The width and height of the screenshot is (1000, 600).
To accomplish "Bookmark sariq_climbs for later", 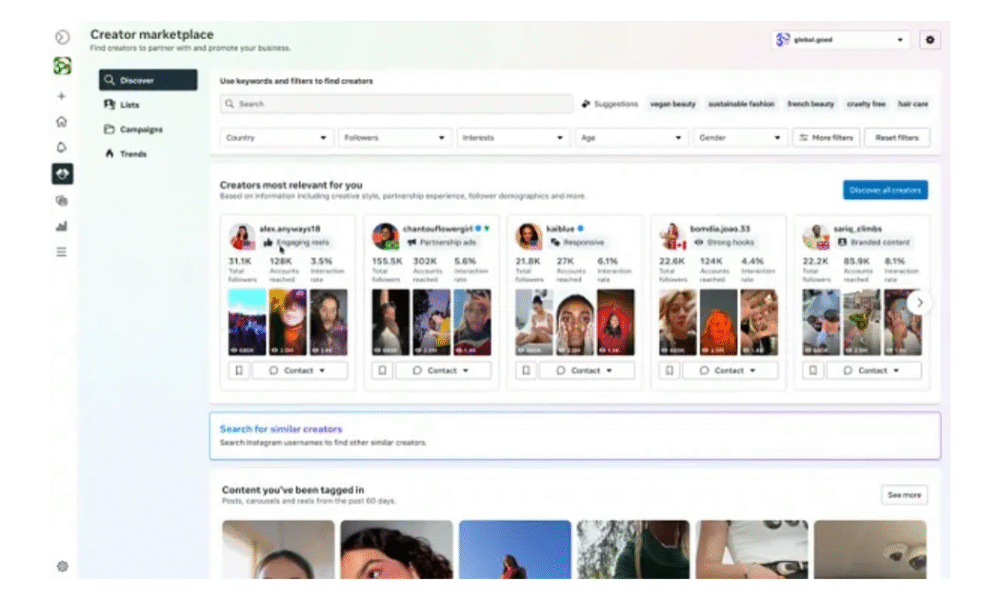I will tap(815, 369).
